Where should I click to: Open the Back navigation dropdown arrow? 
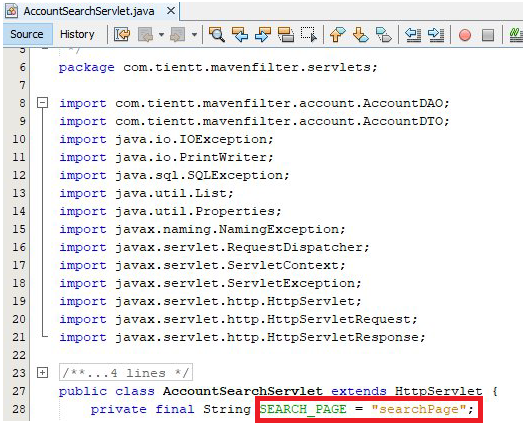tap(161, 34)
